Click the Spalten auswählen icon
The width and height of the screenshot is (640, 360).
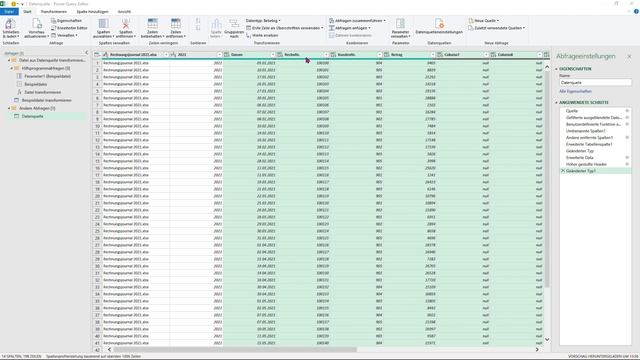click(103, 24)
